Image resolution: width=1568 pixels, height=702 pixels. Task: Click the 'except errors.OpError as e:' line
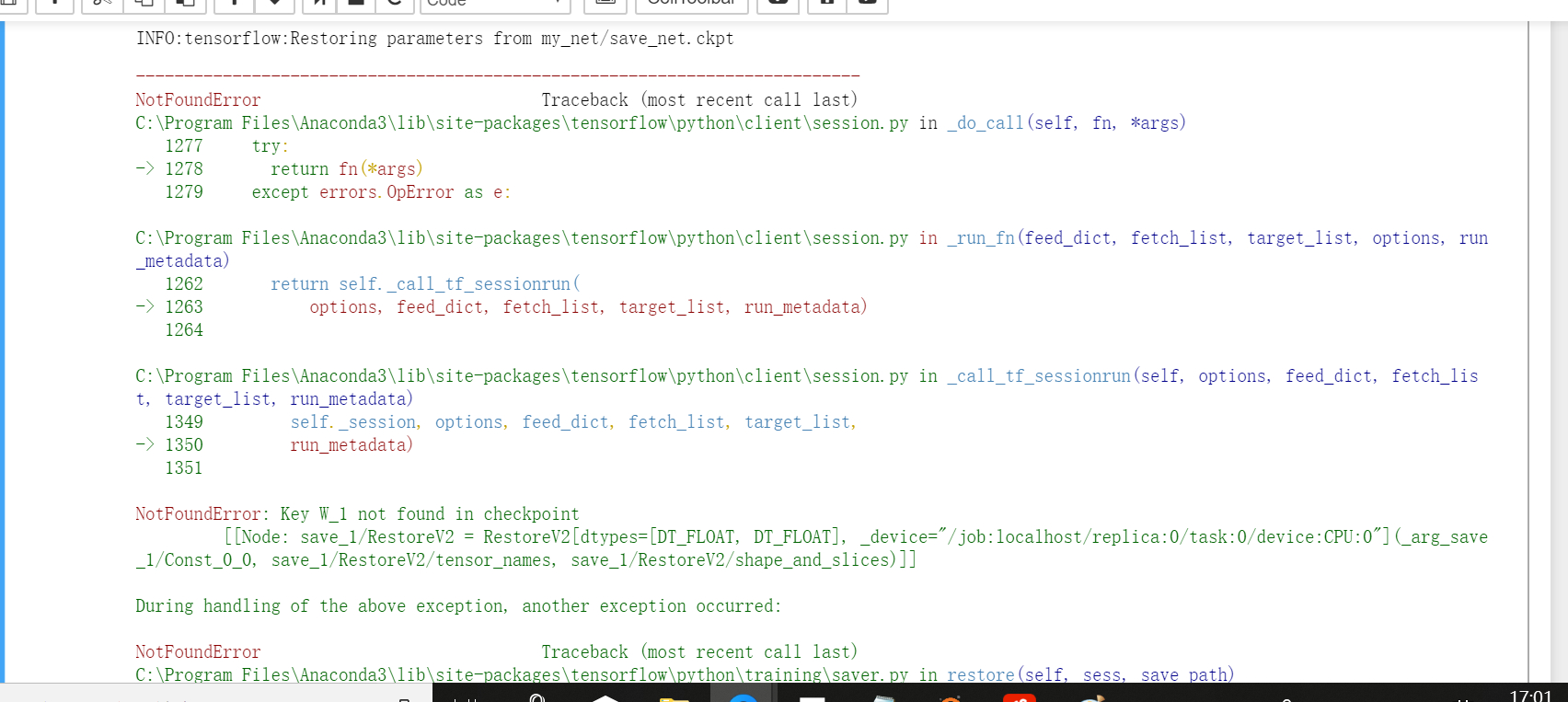click(381, 192)
